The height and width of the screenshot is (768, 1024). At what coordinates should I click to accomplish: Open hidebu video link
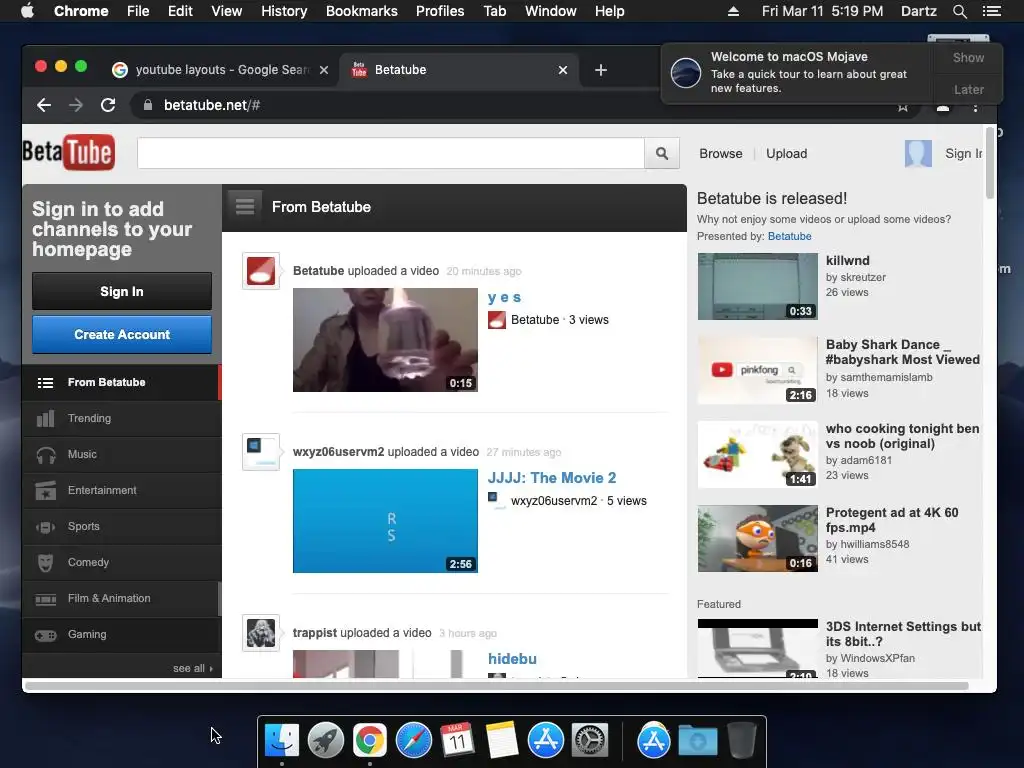[x=512, y=659]
